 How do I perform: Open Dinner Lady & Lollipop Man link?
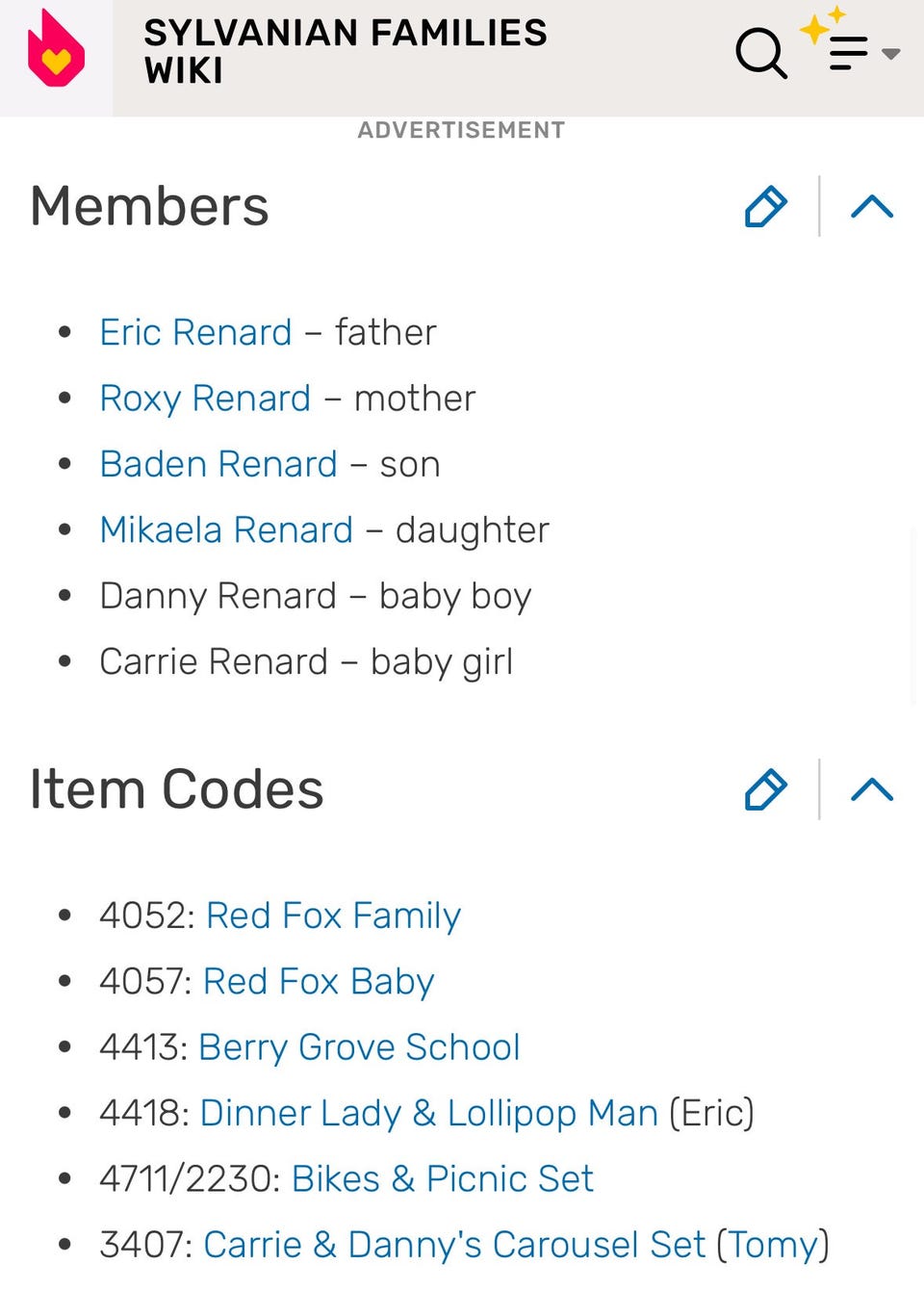[428, 1113]
